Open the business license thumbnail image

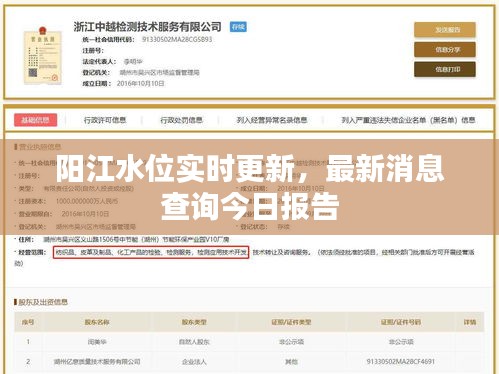[x=43, y=55]
